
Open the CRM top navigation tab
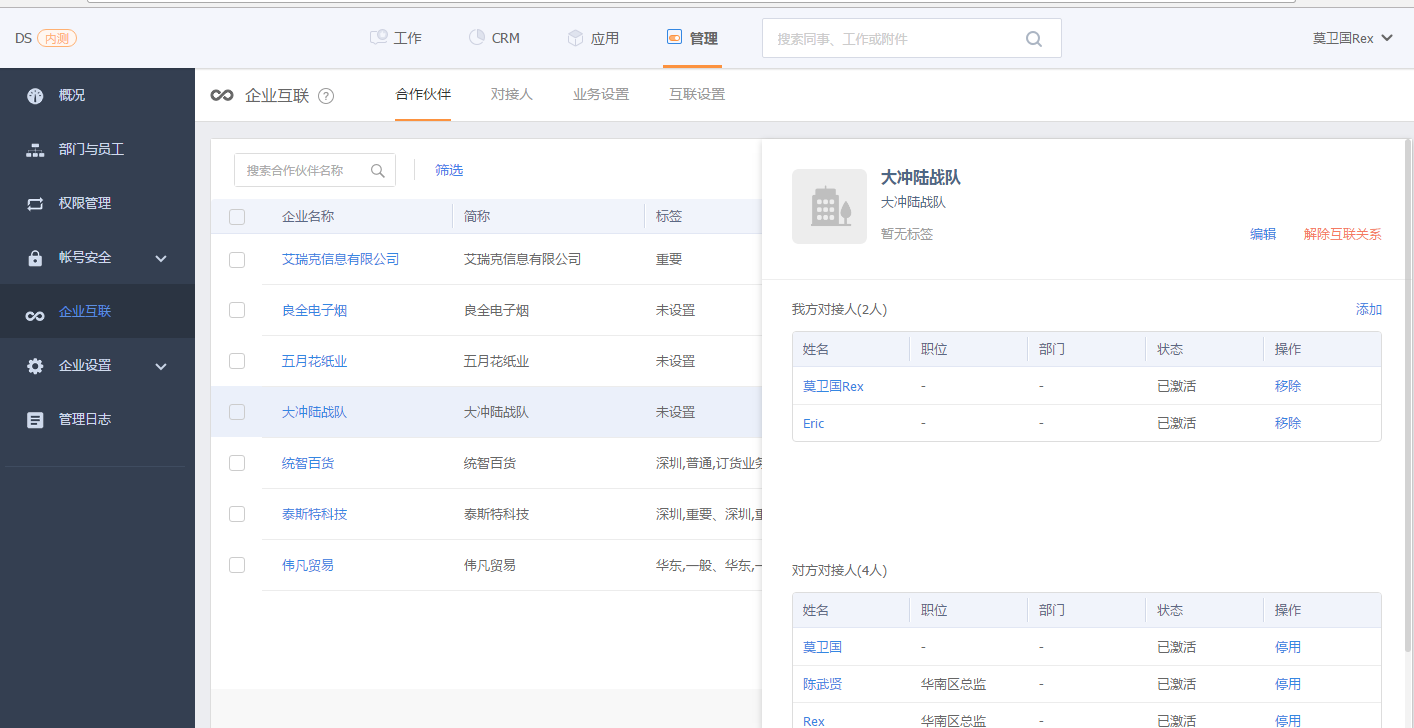[x=494, y=39]
